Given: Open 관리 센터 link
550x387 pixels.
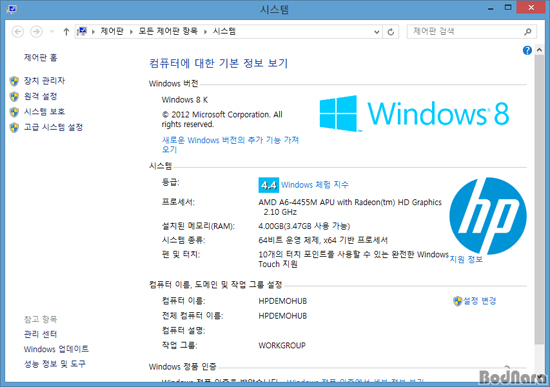Looking at the screenshot, I should click(40, 334).
